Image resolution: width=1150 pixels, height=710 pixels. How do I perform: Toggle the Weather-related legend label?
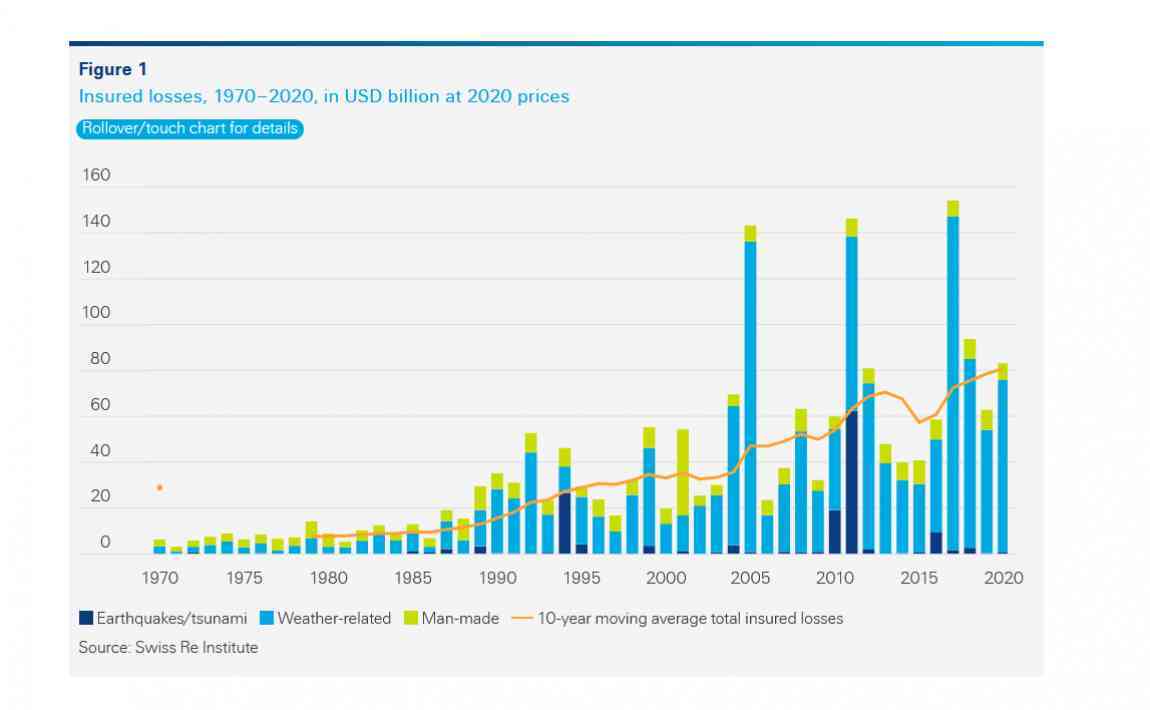coord(334,619)
